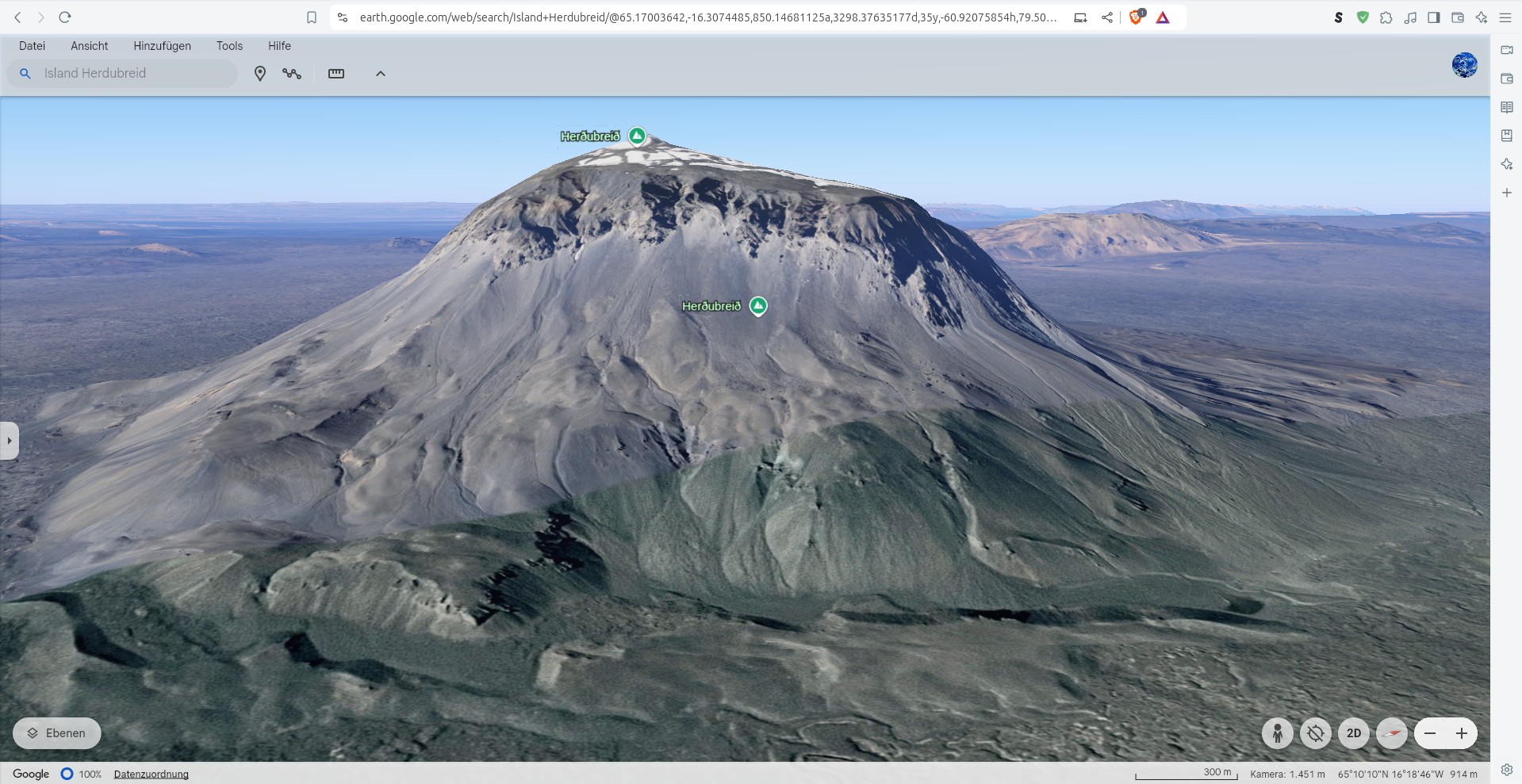The height and width of the screenshot is (784, 1522).
Task: Click summit Herðubreið peak marker
Action: coord(637,136)
